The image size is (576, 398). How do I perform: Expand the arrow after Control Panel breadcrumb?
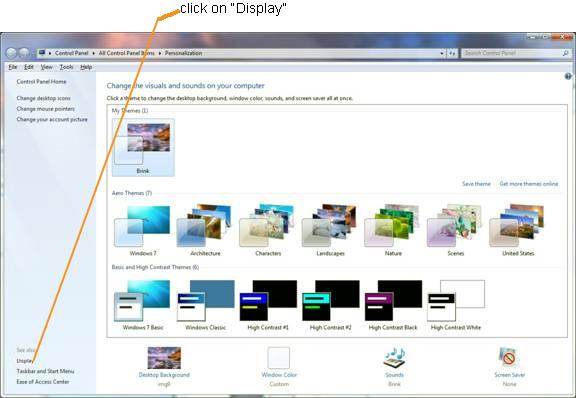click(94, 53)
